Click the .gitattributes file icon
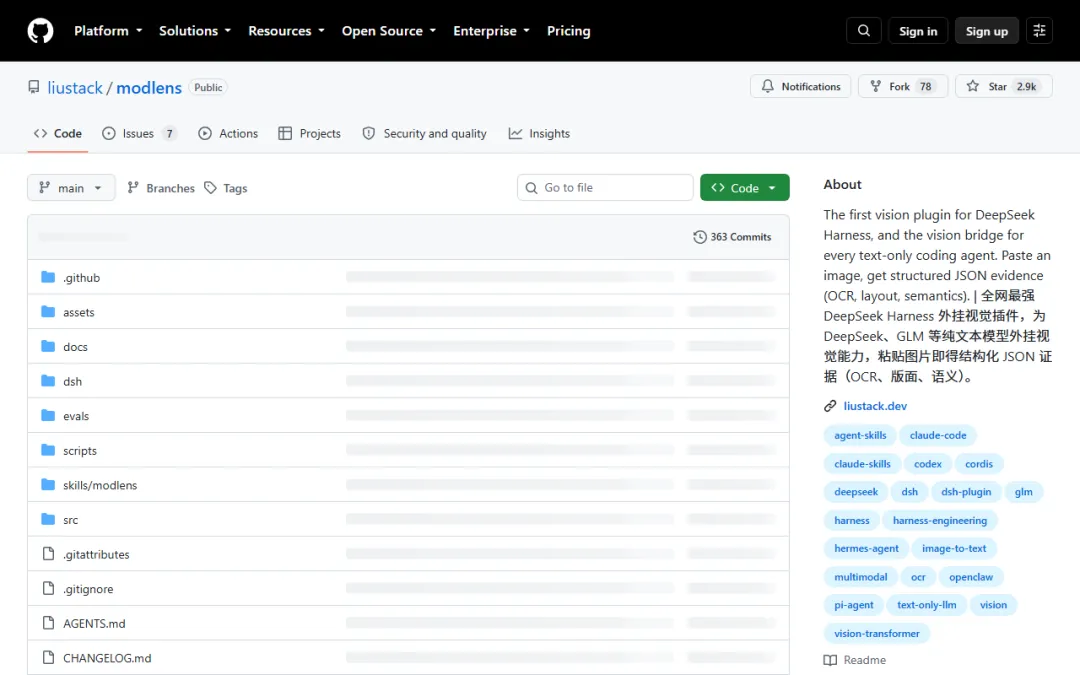This screenshot has width=1080, height=675. 48,554
